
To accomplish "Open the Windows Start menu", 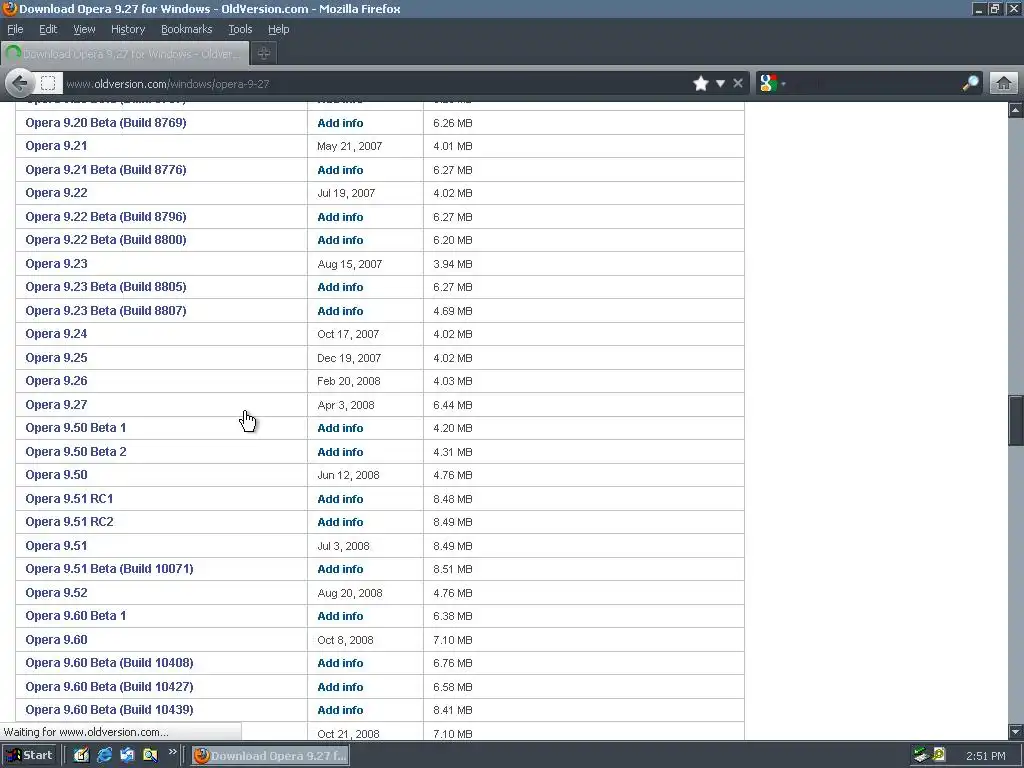I will tap(29, 756).
